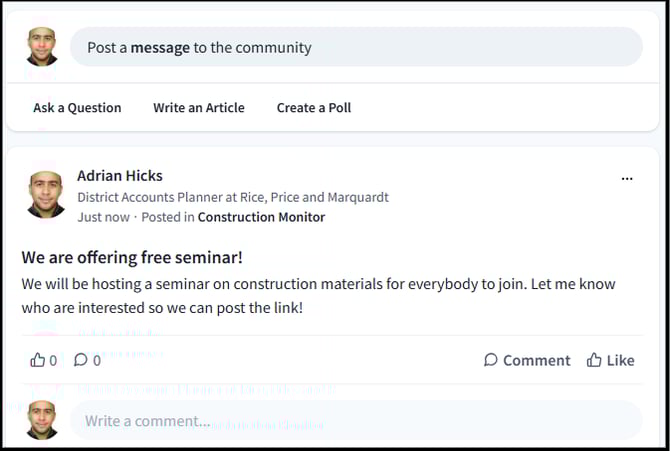Image resolution: width=670 pixels, height=451 pixels.
Task: Focus the Write a comment field
Action: click(x=355, y=421)
